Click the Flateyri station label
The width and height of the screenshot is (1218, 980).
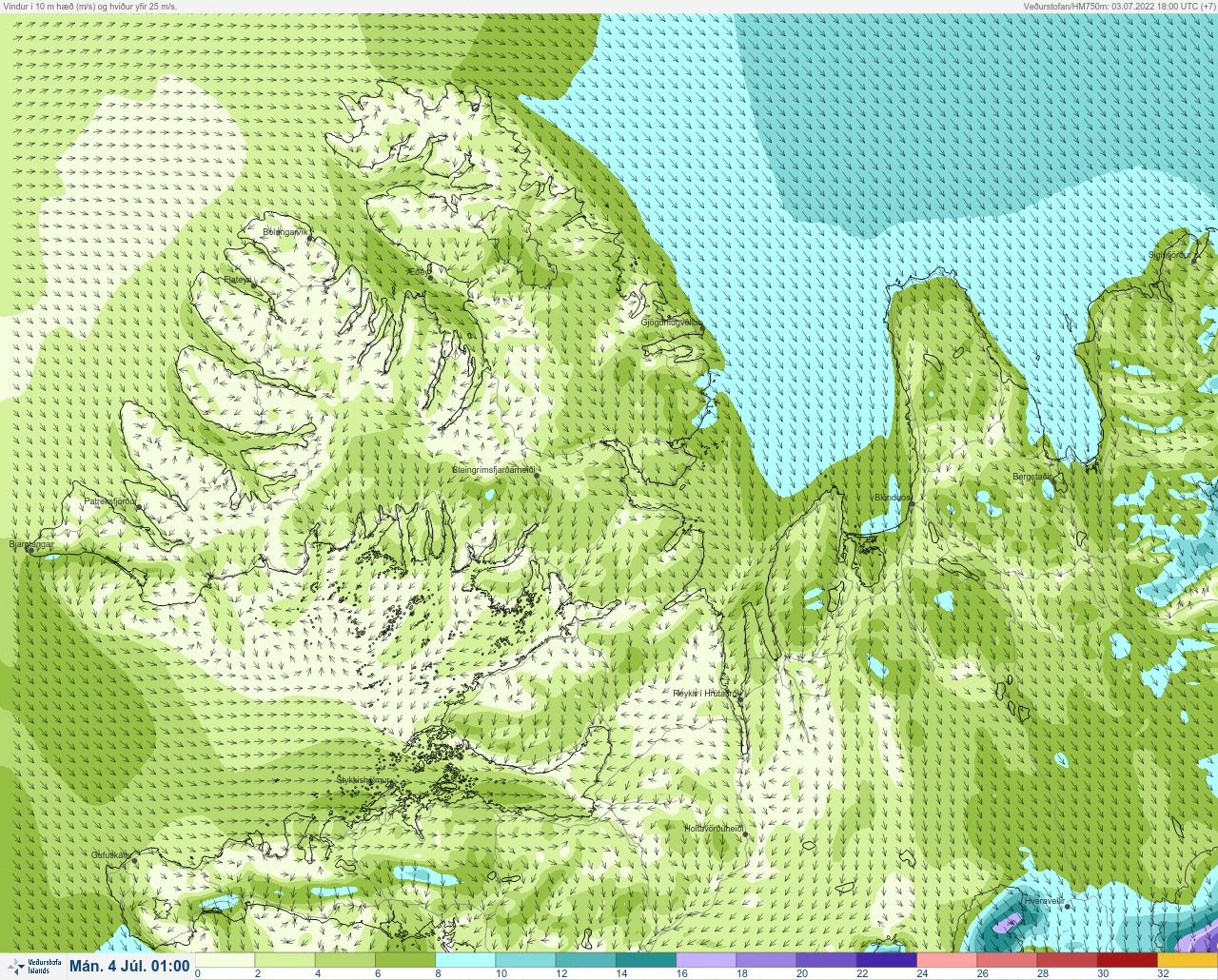tap(238, 280)
